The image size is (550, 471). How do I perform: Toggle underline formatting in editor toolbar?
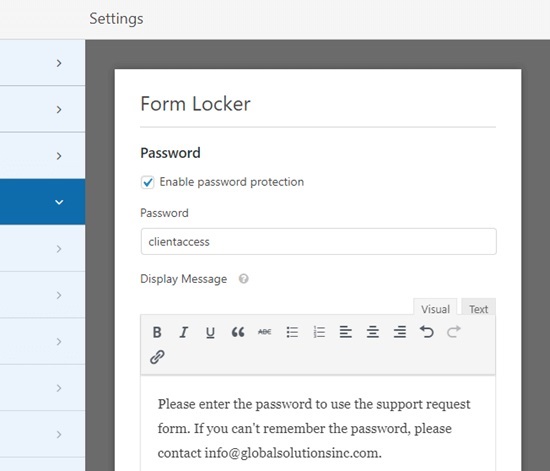tap(210, 332)
